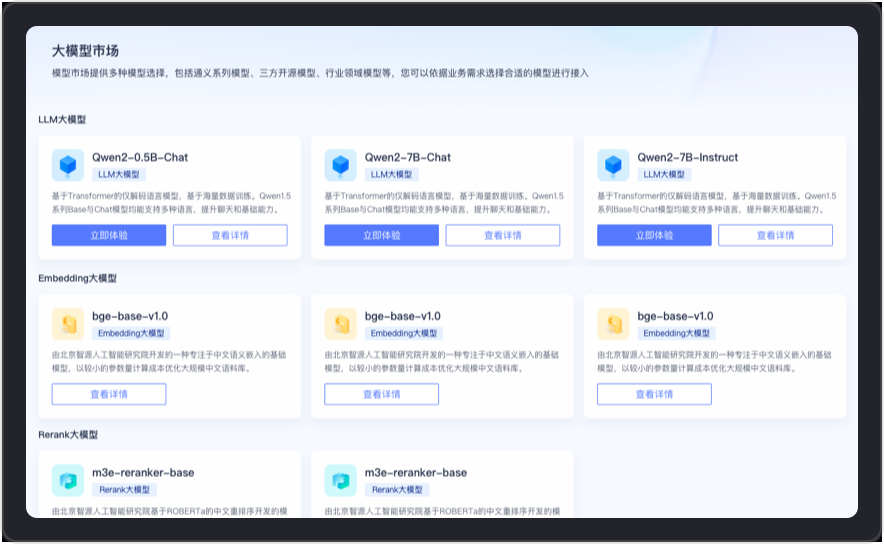The height and width of the screenshot is (544, 884).
Task: View details (查看详情) of Qwen2-7B-Chat
Action: pyautogui.click(x=502, y=235)
